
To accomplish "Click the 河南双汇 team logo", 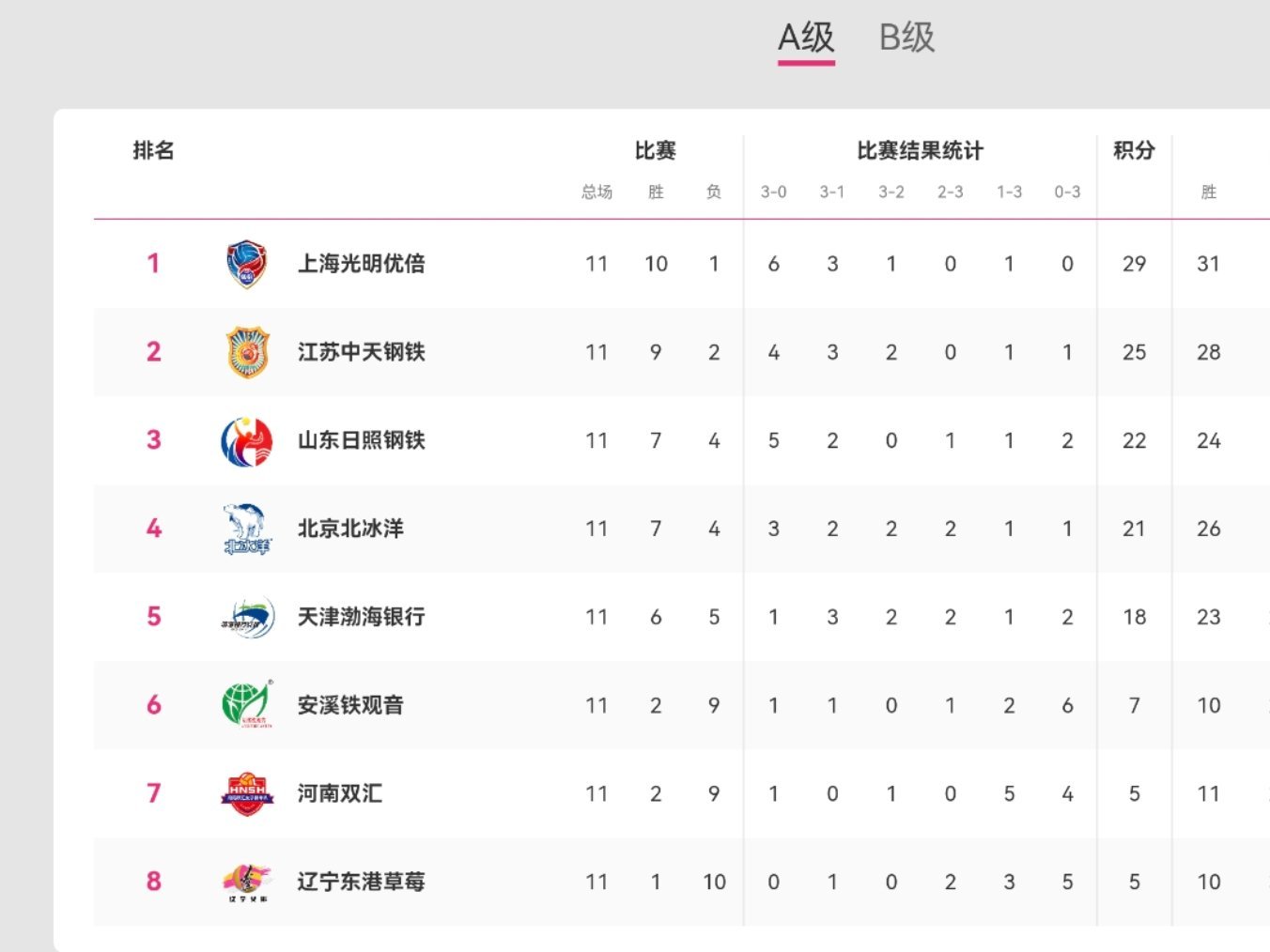I will coord(247,793).
